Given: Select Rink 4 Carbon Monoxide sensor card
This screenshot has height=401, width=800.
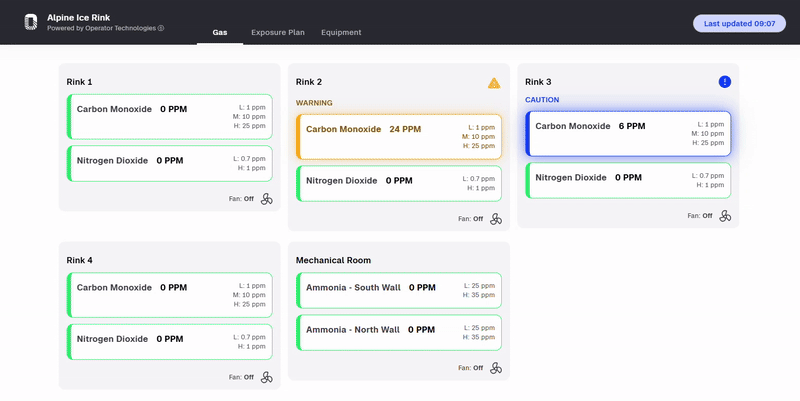Looking at the screenshot, I should pyautogui.click(x=169, y=294).
